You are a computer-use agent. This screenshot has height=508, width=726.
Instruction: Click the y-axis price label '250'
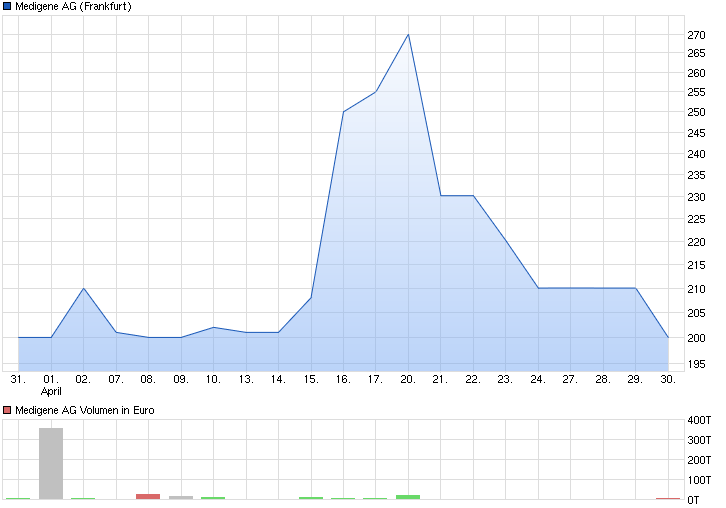pyautogui.click(x=696, y=113)
